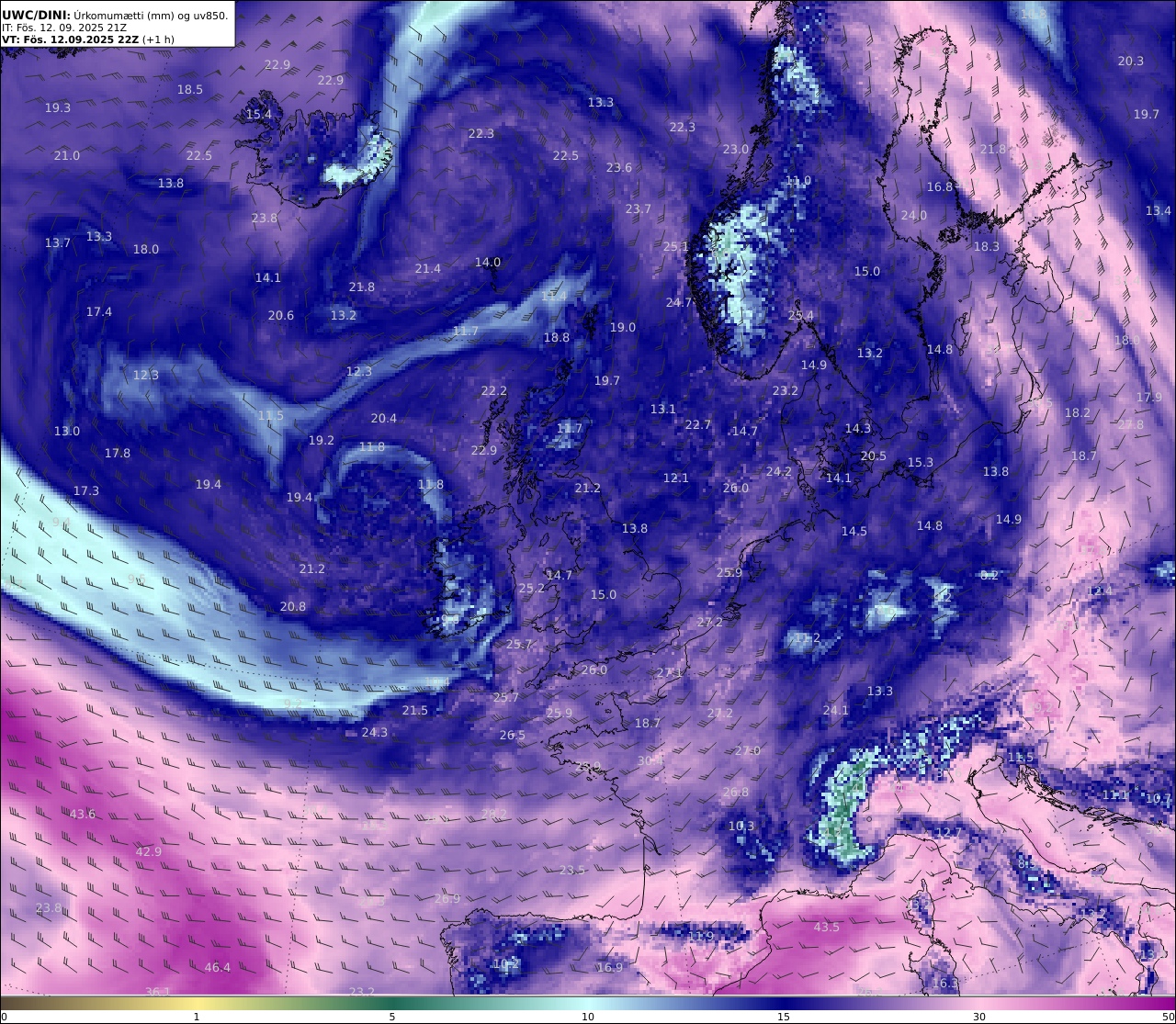Screen dimensions: 1176x1024
Task: Click the '15.3' map value
Action: [x=921, y=463]
